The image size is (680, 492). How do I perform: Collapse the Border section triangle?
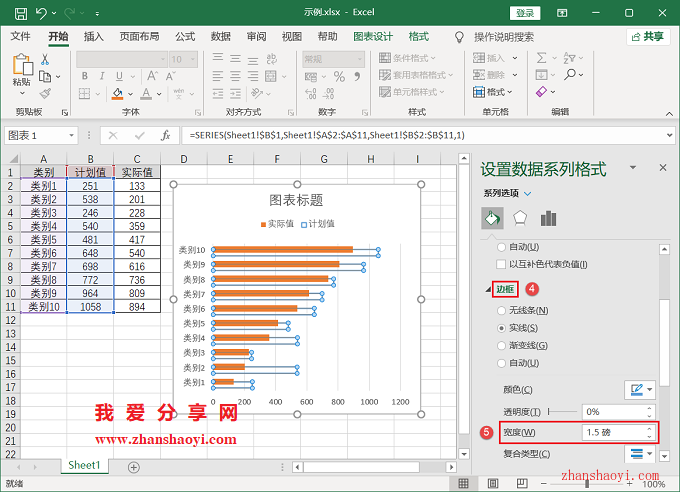(x=488, y=290)
